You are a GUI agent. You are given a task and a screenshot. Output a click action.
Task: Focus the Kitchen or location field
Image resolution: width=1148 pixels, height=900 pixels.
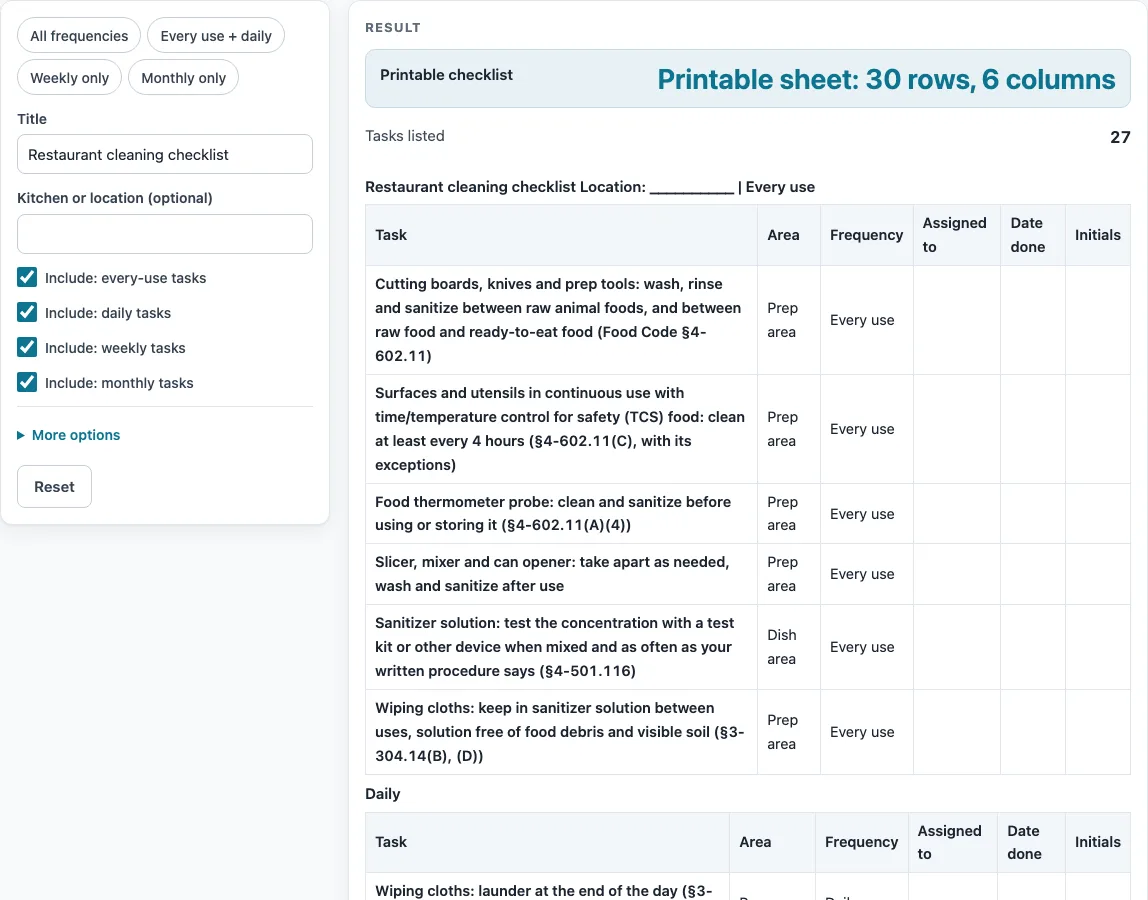(x=165, y=234)
